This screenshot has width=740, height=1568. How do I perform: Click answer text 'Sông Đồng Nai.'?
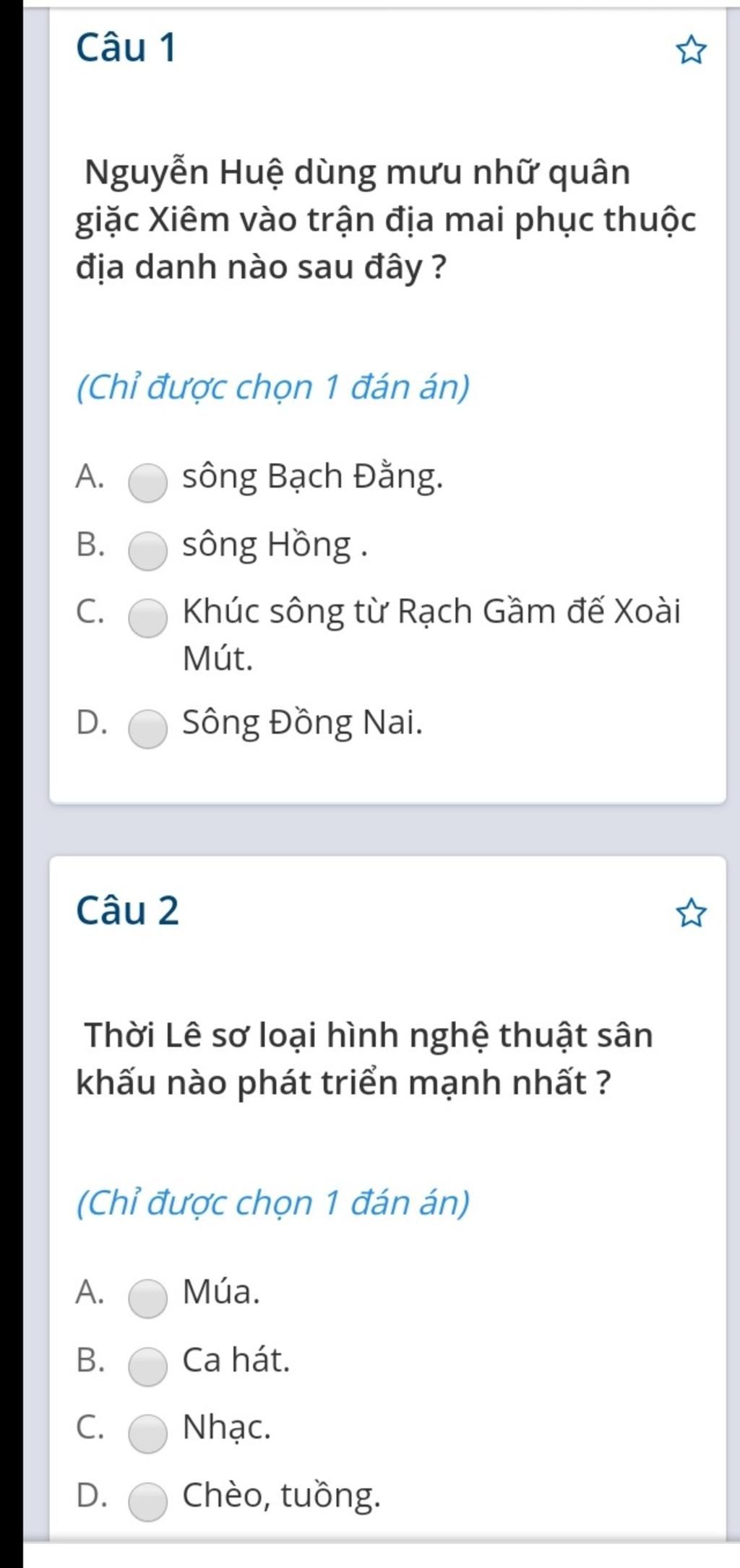tap(303, 723)
